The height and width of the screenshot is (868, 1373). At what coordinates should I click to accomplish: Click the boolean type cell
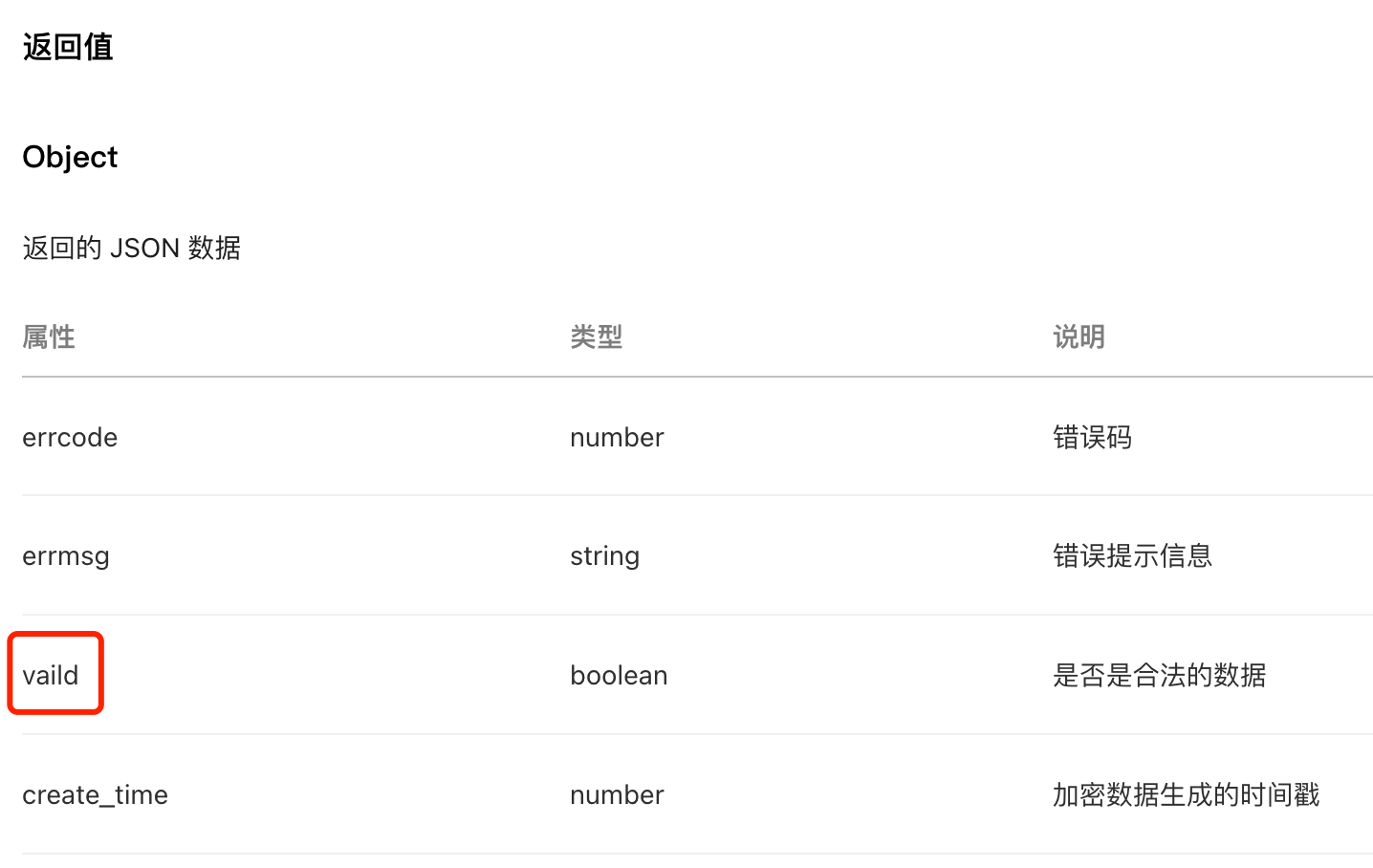click(x=619, y=675)
